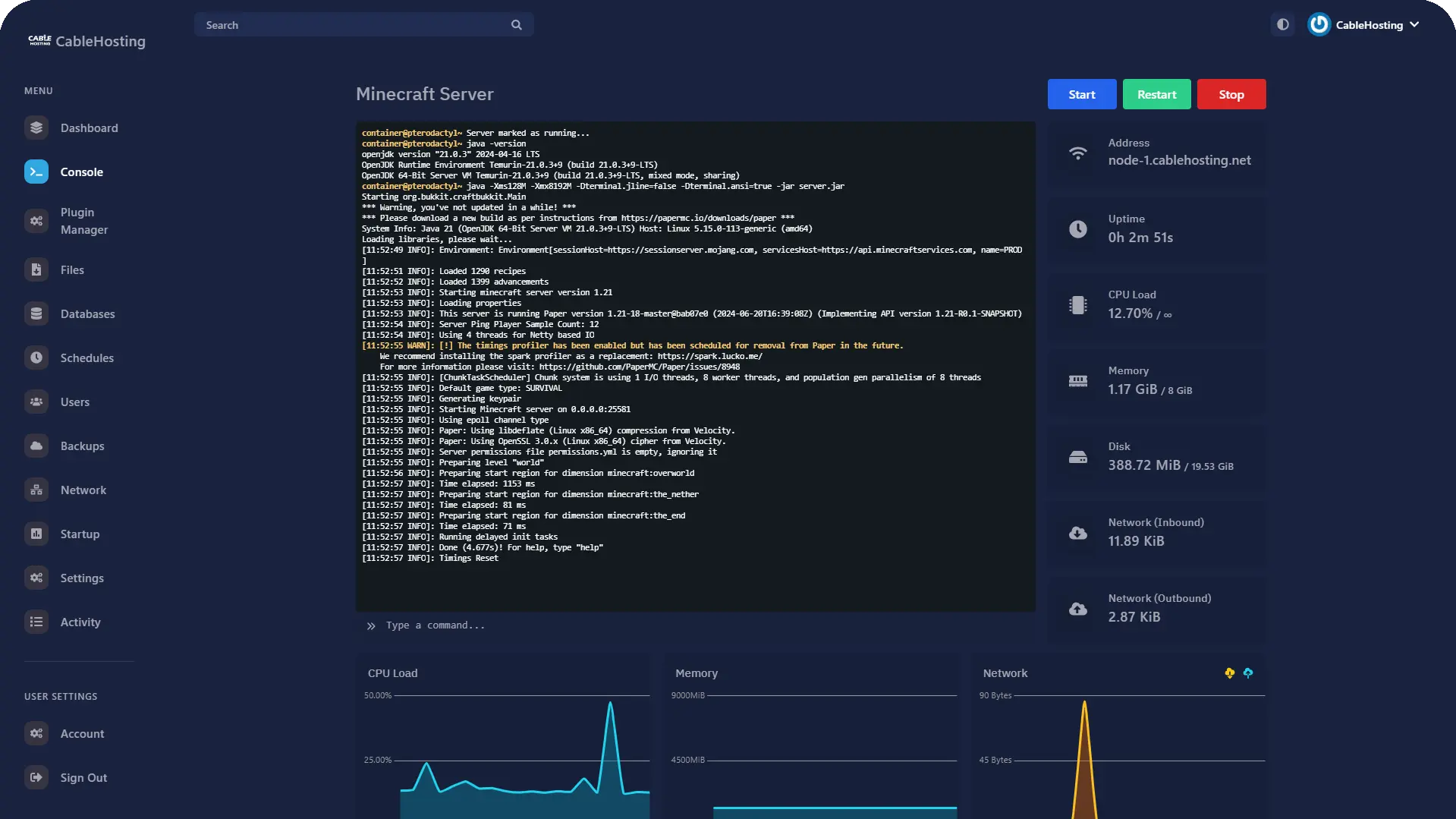Open the Sign Out link
The width and height of the screenshot is (1456, 819).
tap(83, 777)
